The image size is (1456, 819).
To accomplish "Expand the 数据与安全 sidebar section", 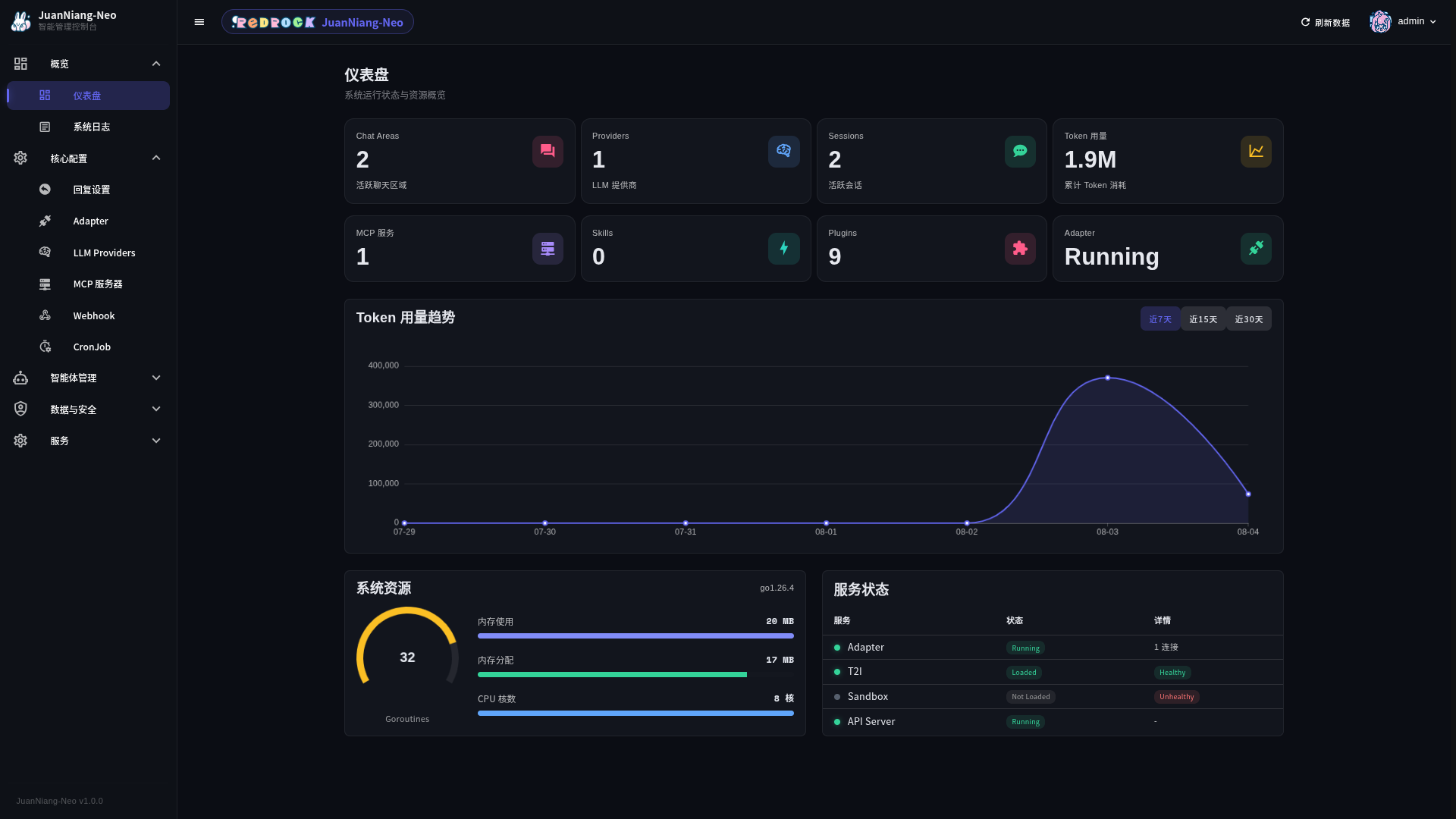I will [x=88, y=409].
